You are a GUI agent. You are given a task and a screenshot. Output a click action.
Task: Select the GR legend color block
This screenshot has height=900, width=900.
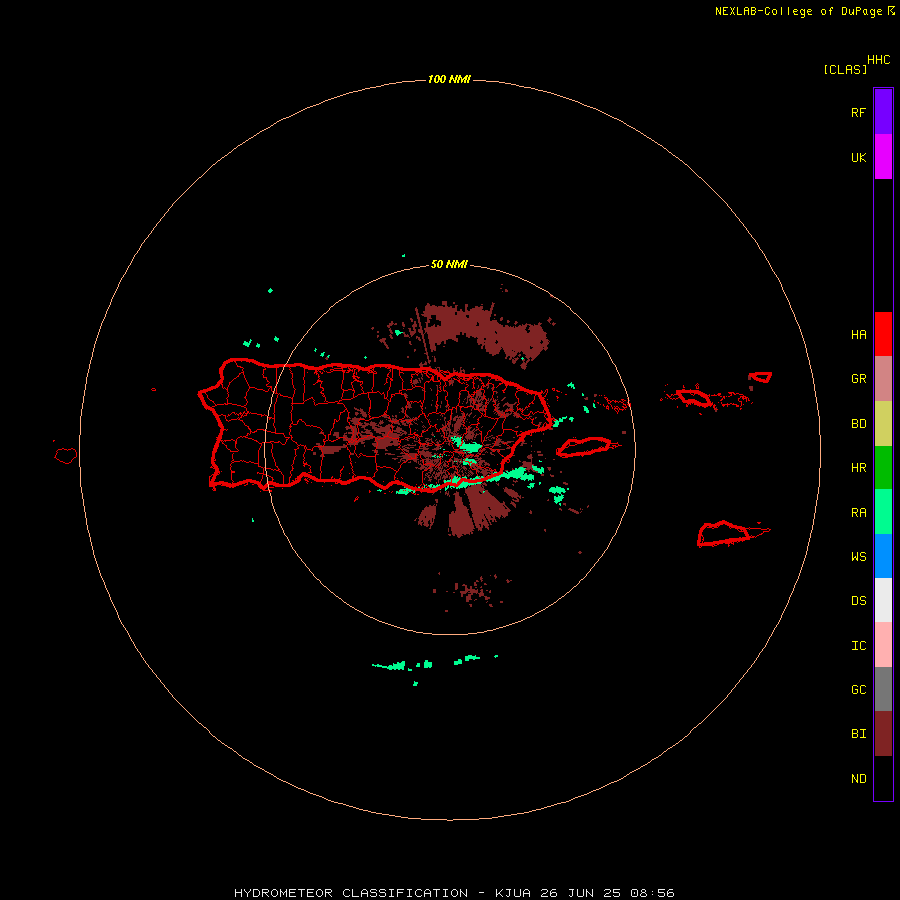pyautogui.click(x=883, y=379)
